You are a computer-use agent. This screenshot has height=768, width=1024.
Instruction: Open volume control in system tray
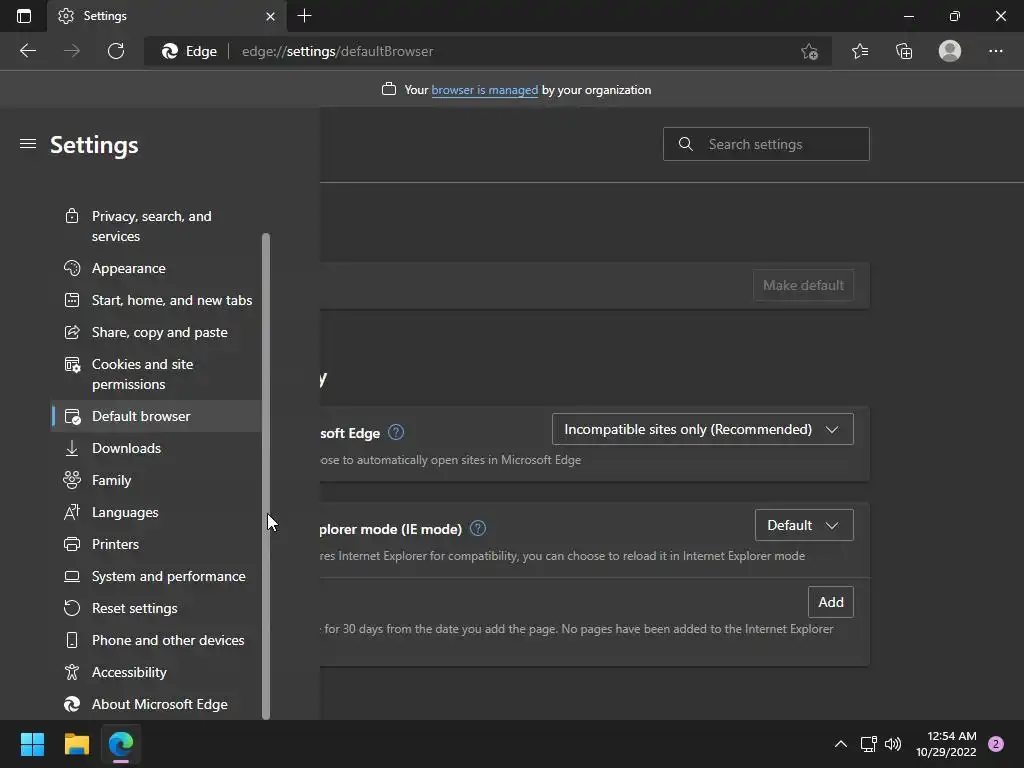coord(893,744)
